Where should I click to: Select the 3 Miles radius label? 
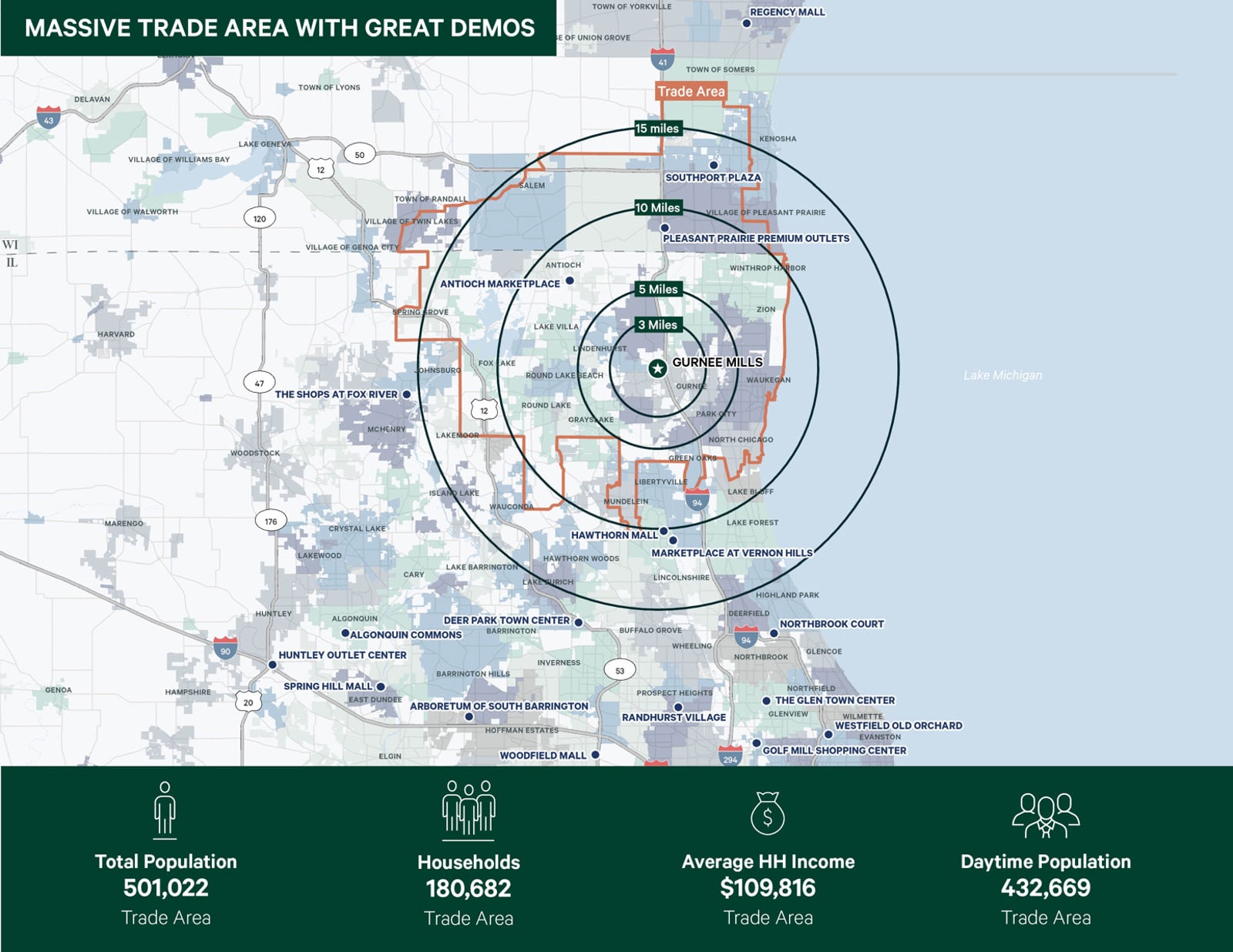pyautogui.click(x=657, y=325)
